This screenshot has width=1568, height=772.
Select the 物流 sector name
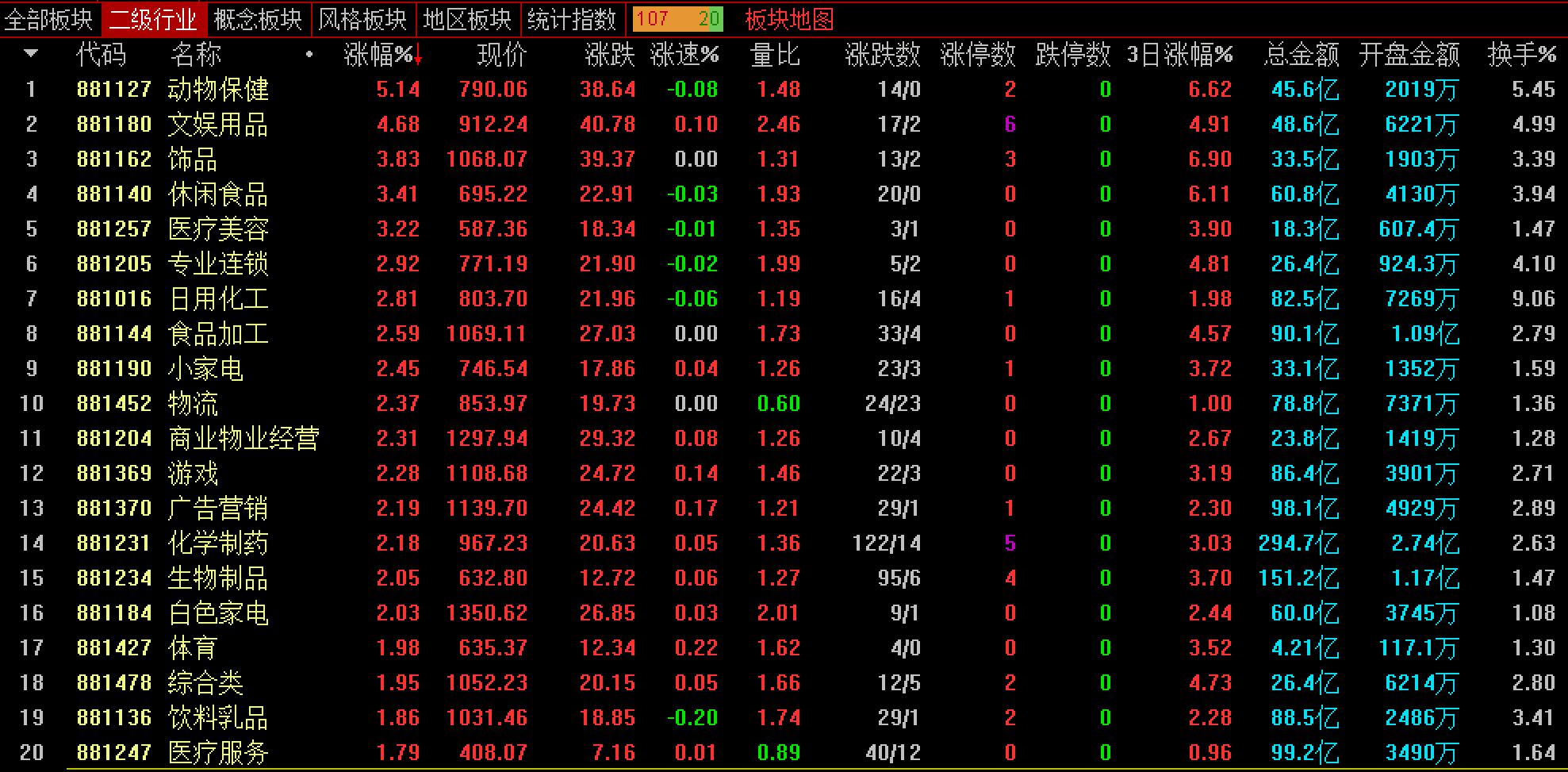pyautogui.click(x=193, y=403)
